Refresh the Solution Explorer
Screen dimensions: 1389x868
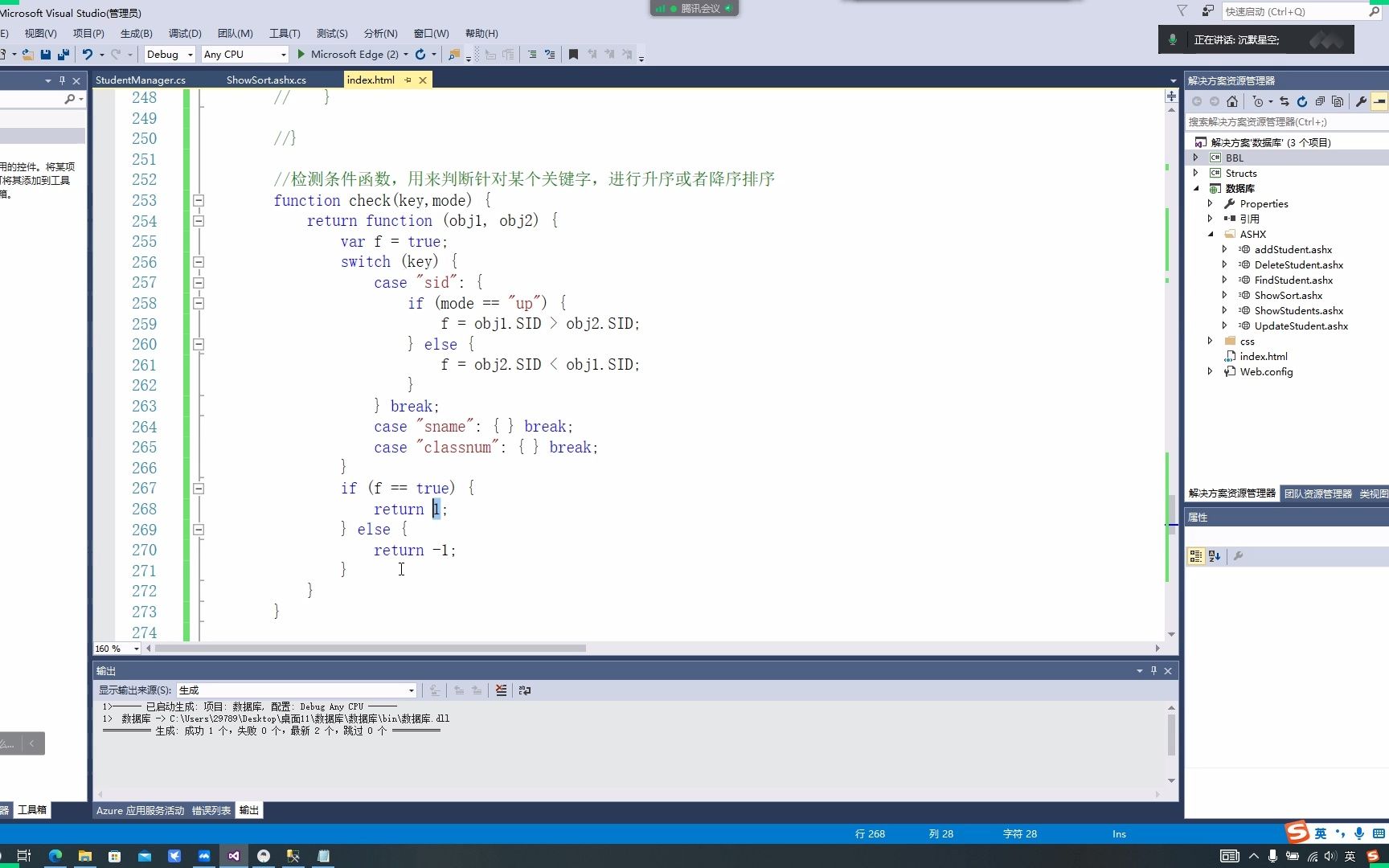coord(1301,101)
